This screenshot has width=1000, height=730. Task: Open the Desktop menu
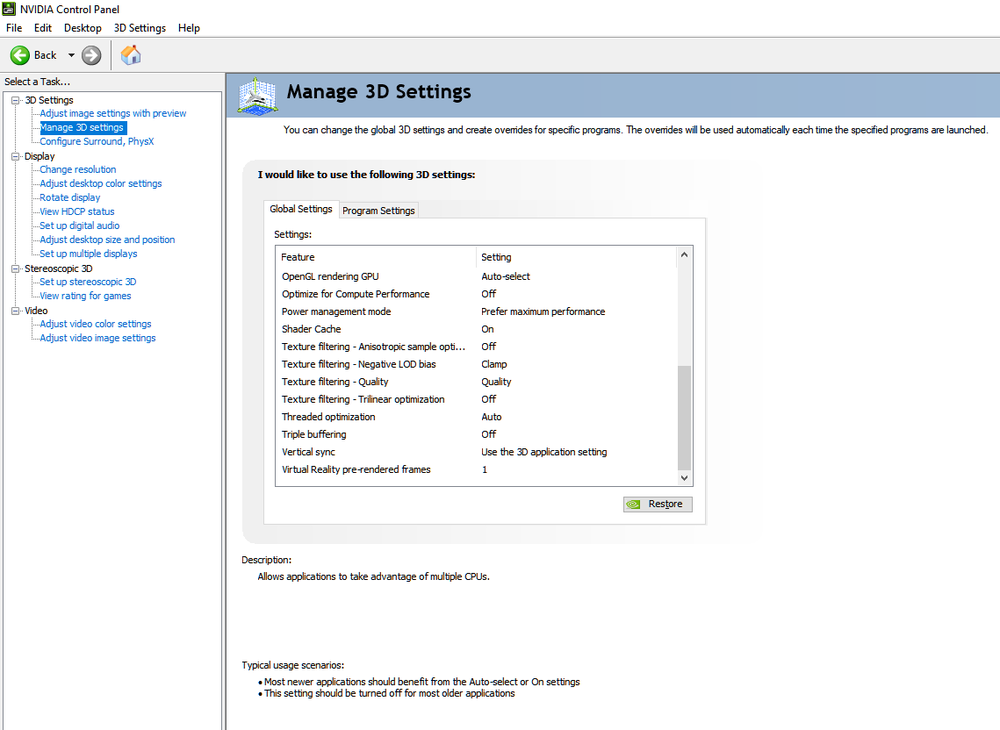[82, 28]
